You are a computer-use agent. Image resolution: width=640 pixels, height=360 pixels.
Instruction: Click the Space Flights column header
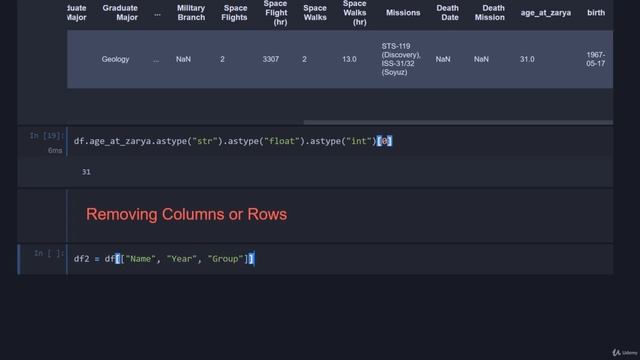234,13
